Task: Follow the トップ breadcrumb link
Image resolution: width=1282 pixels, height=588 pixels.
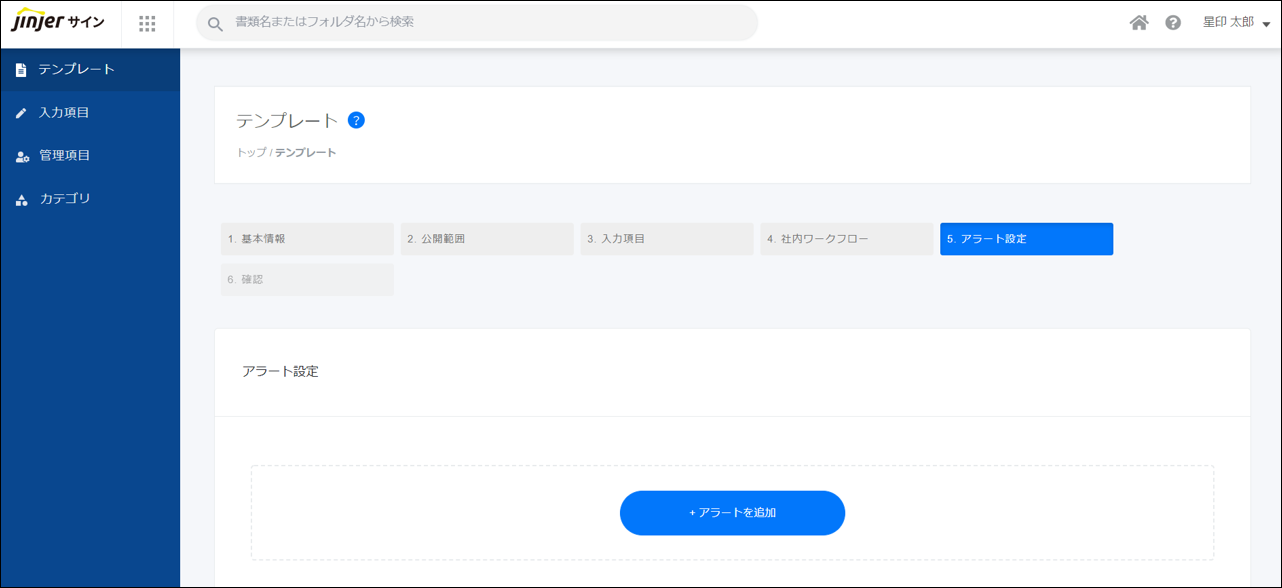Action: click(251, 153)
